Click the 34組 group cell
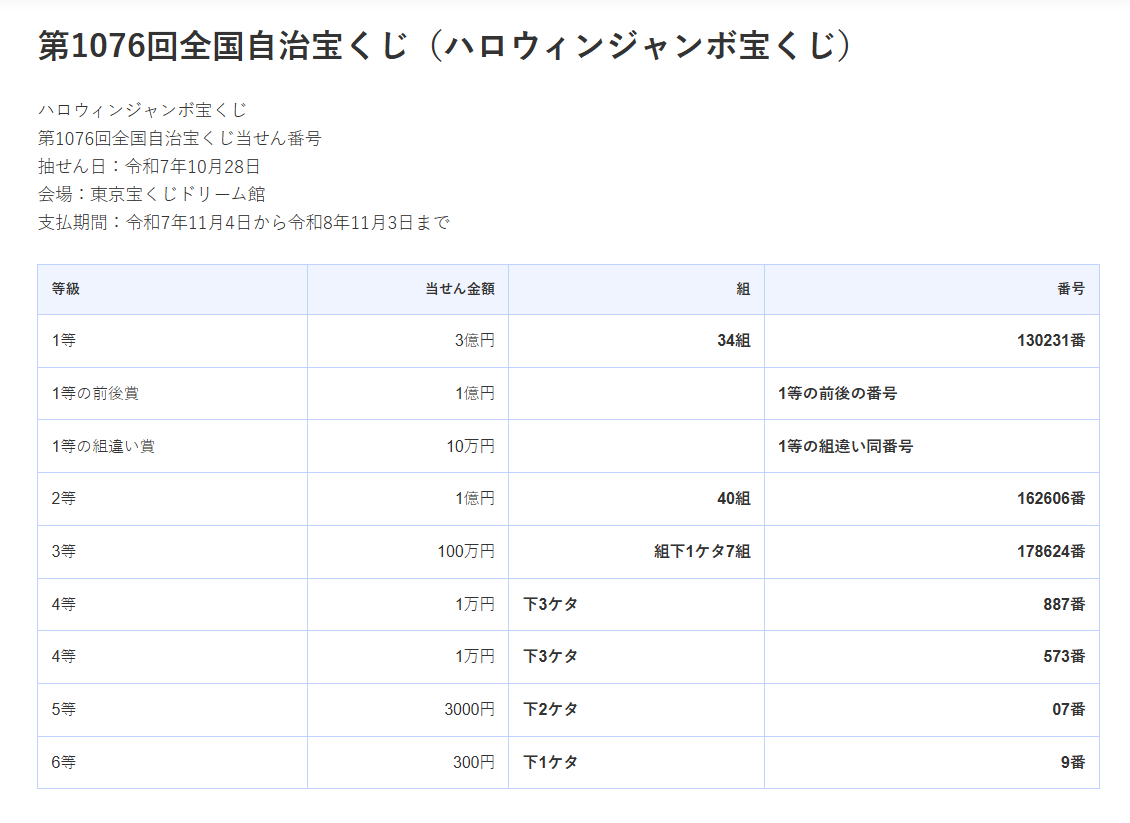 point(733,340)
